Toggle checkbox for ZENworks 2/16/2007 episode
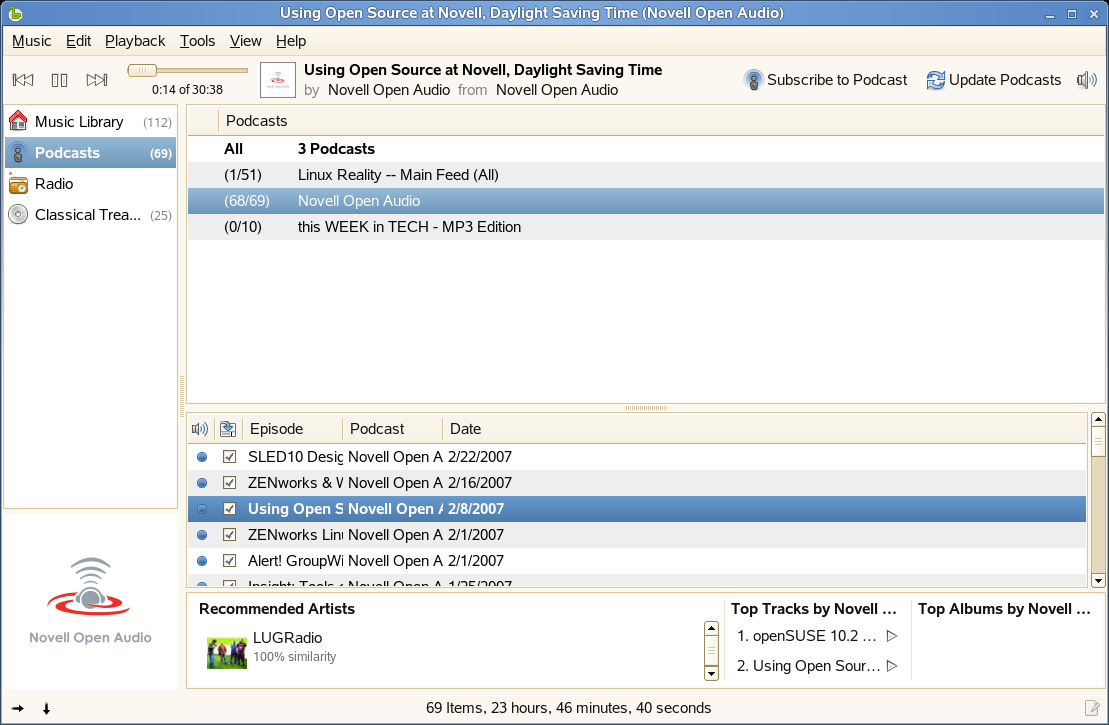The image size is (1109, 725). [229, 483]
